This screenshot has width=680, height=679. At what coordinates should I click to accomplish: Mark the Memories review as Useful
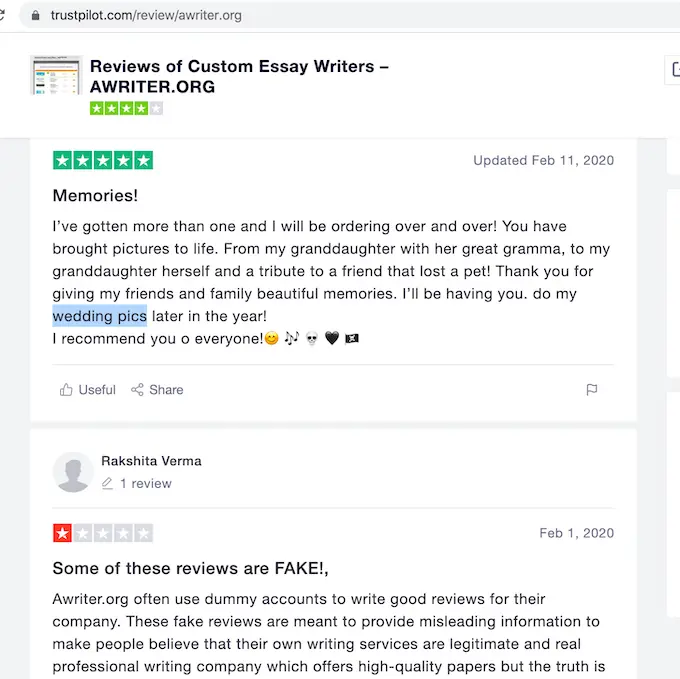tap(97, 390)
